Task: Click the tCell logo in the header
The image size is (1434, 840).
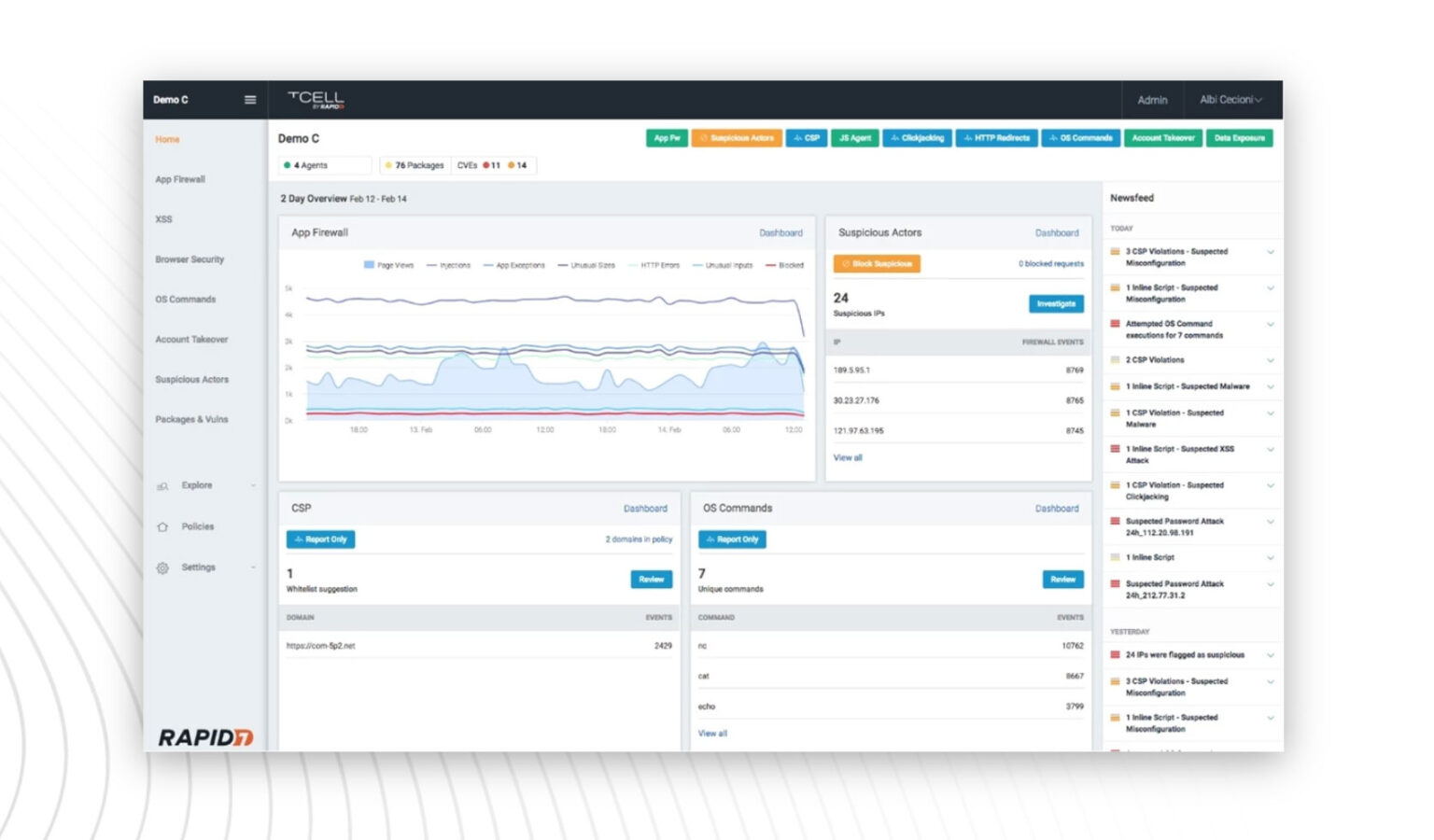Action: (316, 99)
